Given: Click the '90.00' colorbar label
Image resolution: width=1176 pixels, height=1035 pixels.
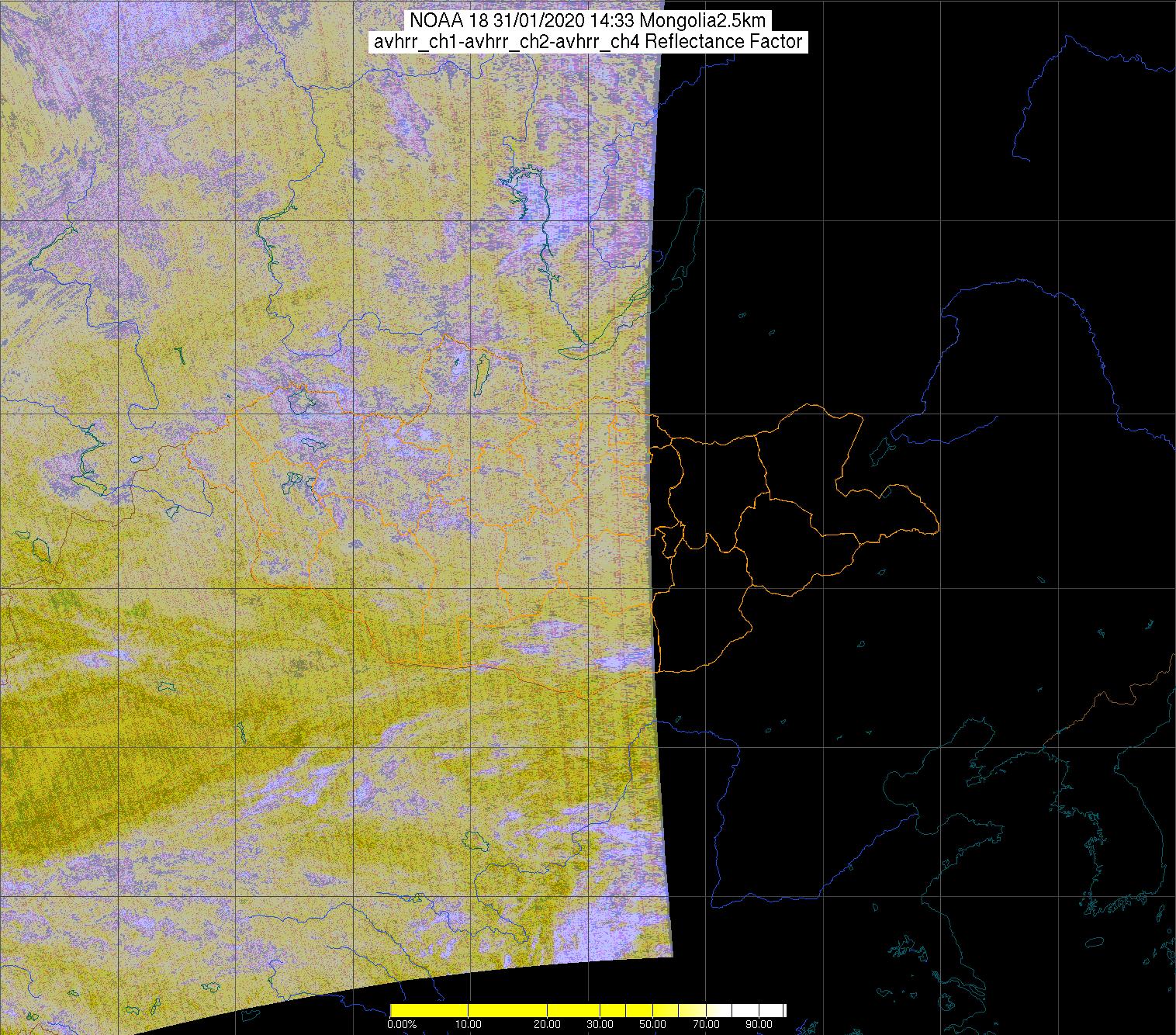Looking at the screenshot, I should click(759, 1024).
